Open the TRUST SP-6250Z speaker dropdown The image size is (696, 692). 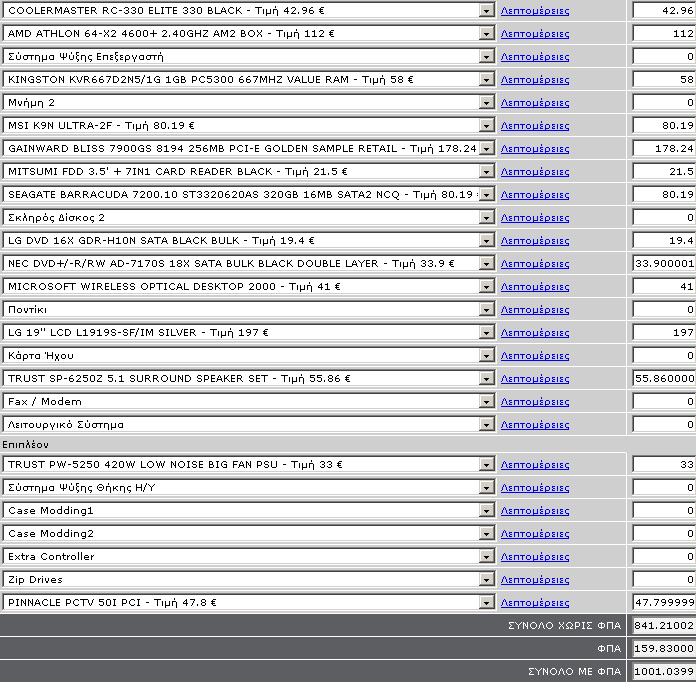coord(249,379)
